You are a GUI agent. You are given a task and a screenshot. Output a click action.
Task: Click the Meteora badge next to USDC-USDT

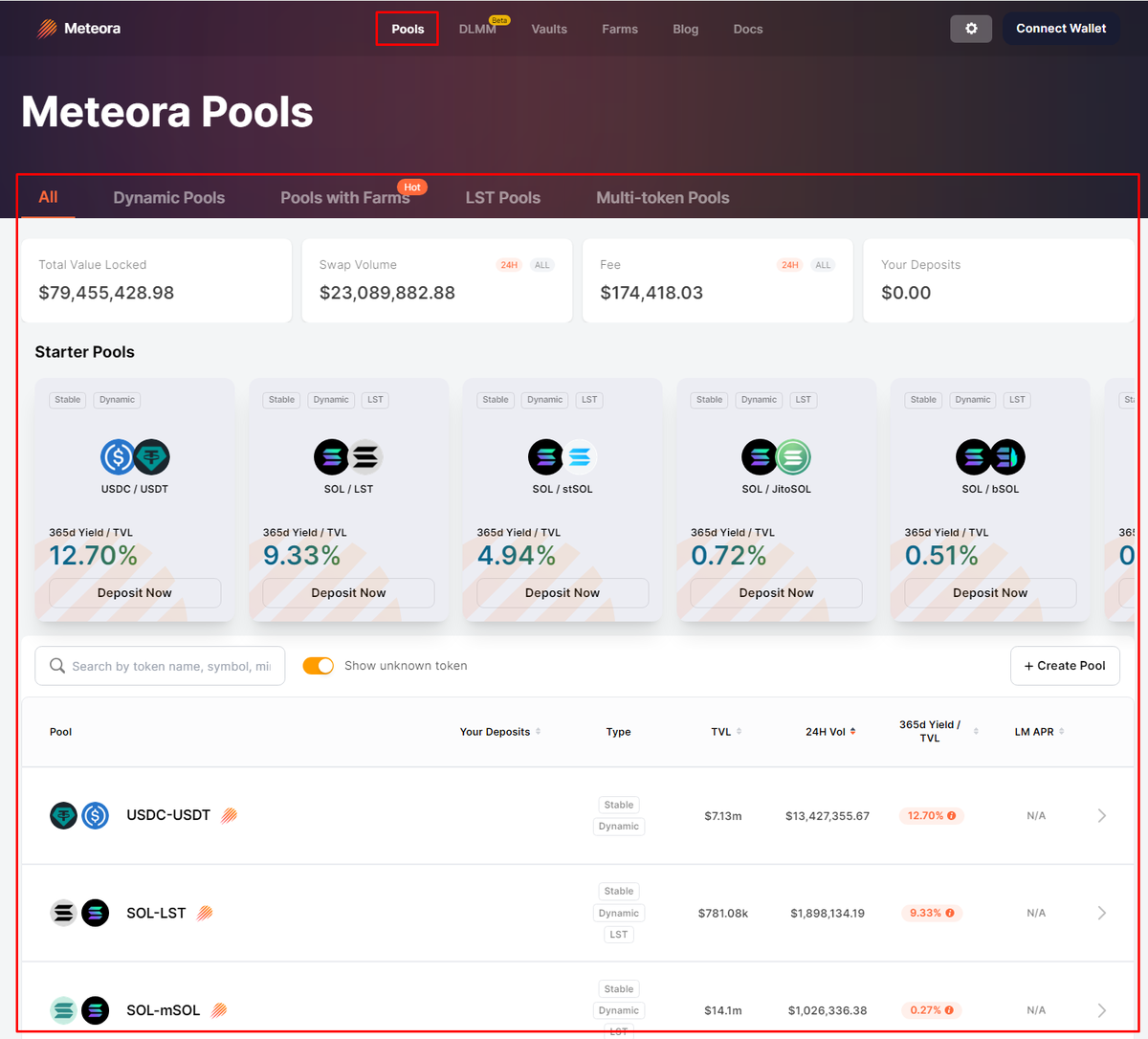[x=229, y=816]
